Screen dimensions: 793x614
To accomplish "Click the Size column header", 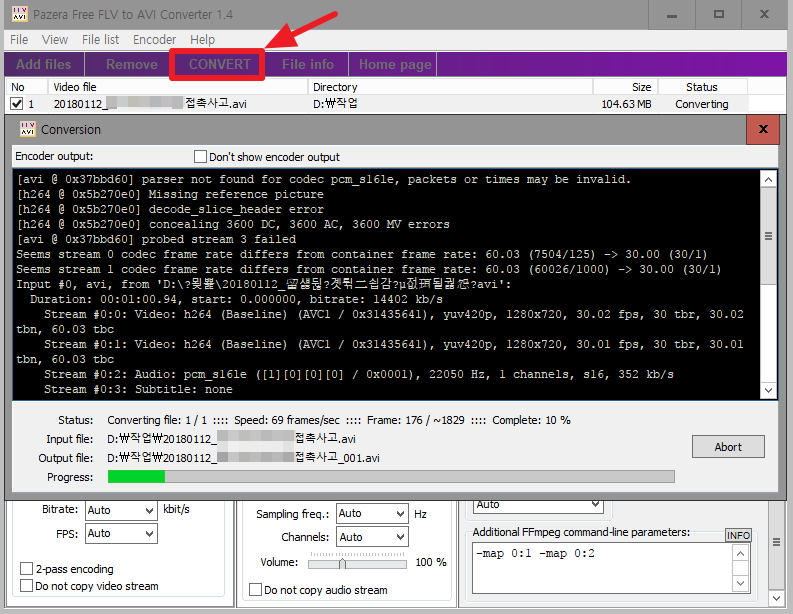I will click(626, 87).
